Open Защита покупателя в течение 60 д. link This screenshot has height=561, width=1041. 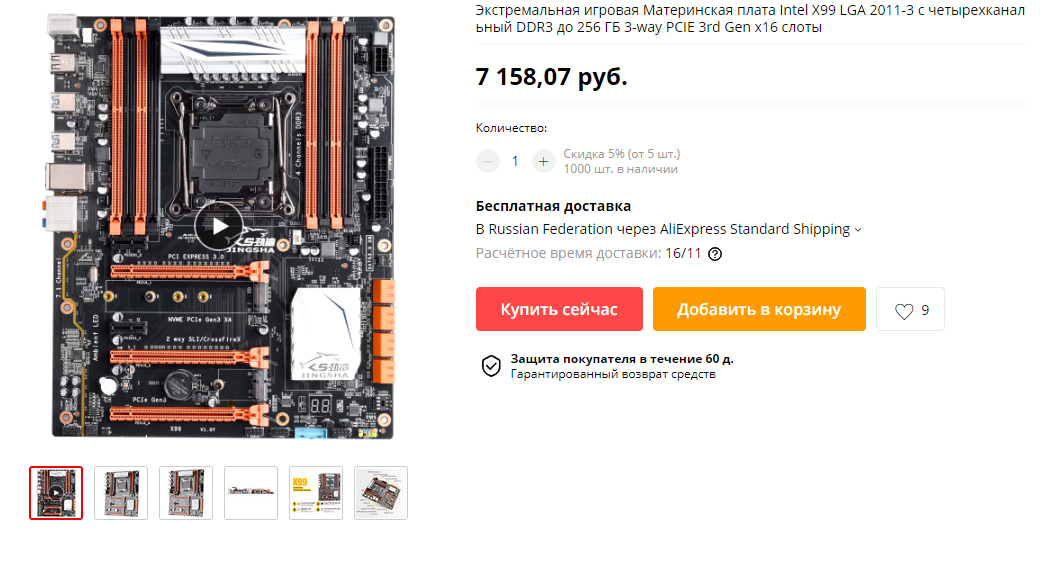click(x=622, y=359)
